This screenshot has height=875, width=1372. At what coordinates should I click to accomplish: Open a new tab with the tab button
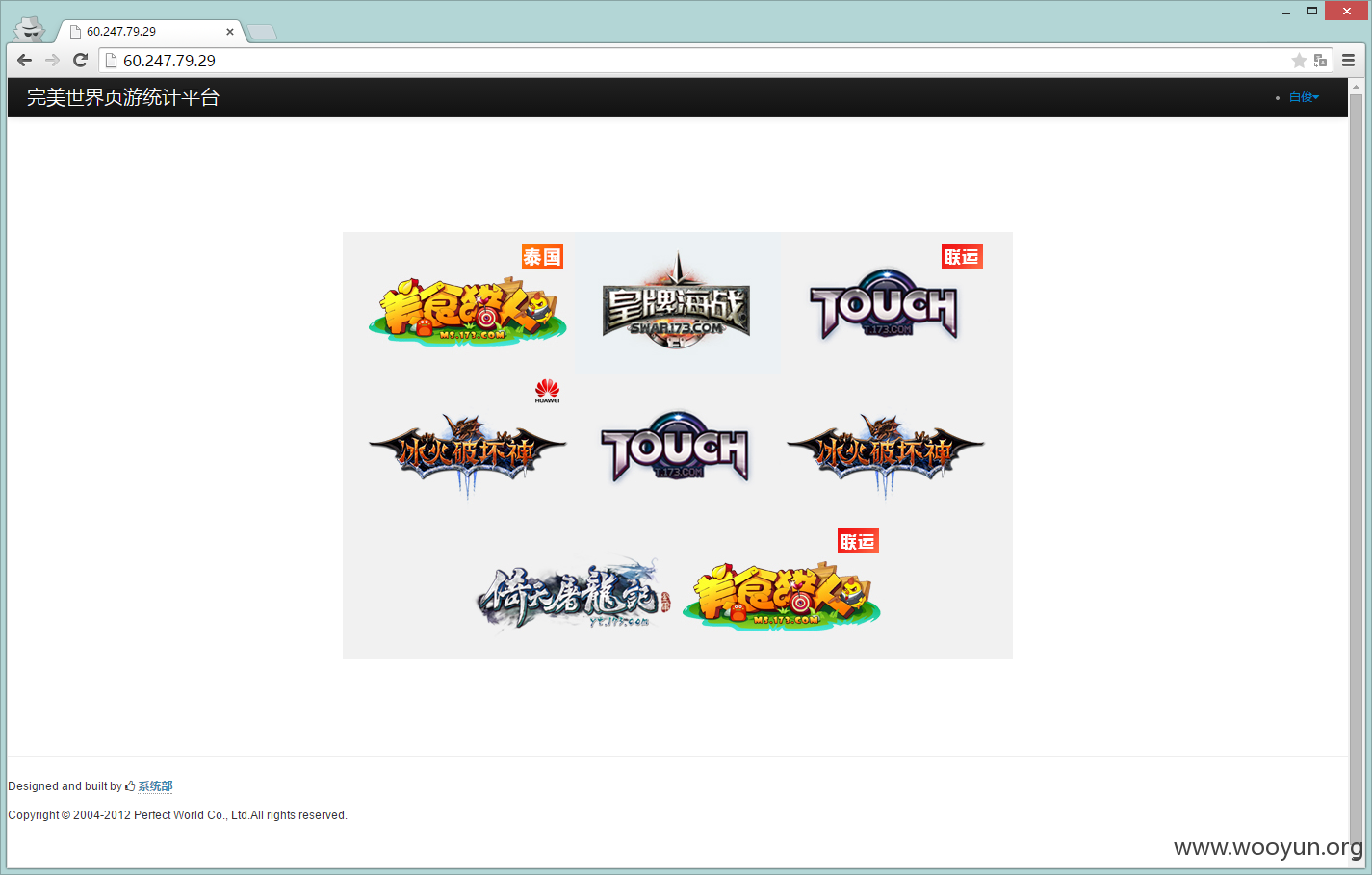(261, 33)
